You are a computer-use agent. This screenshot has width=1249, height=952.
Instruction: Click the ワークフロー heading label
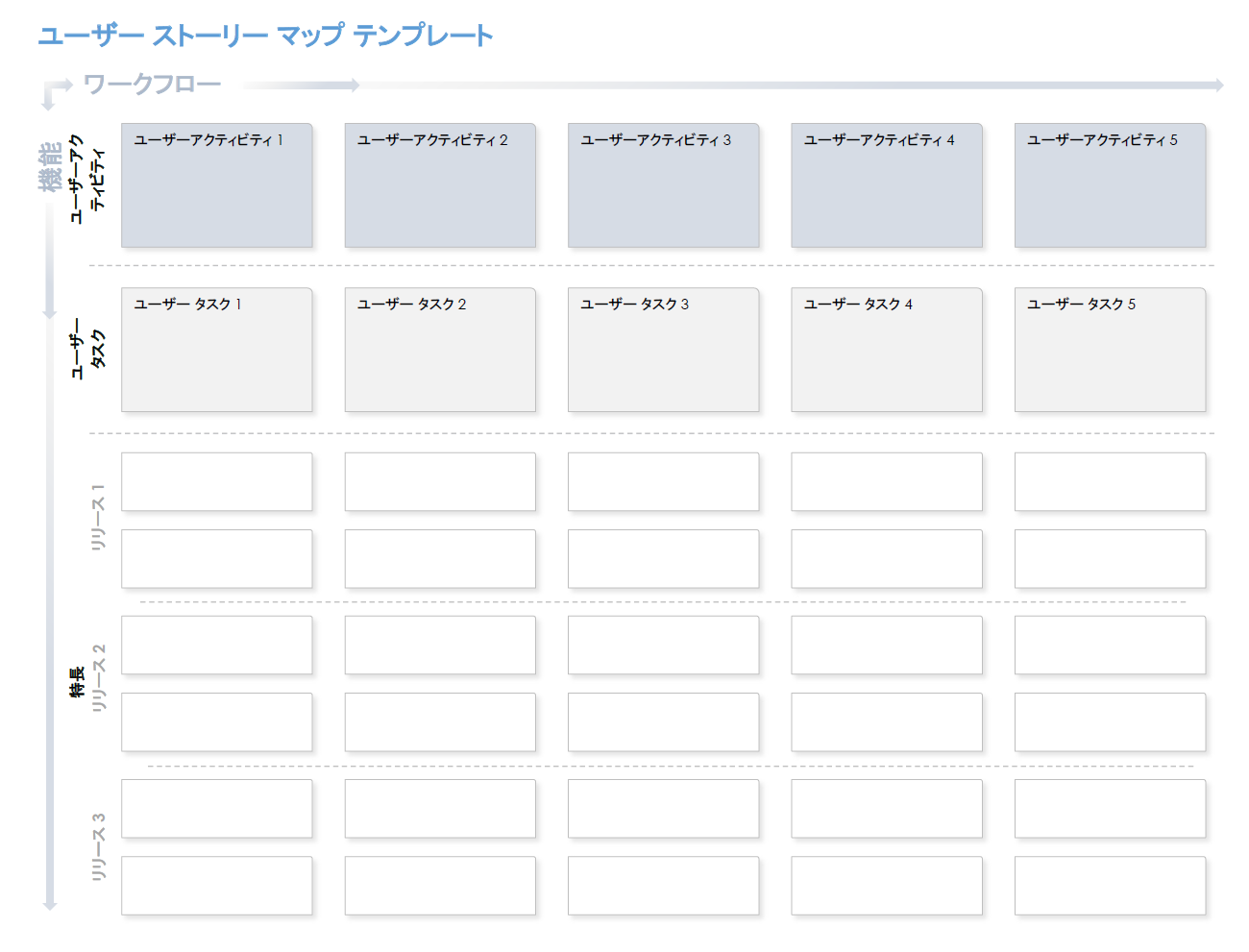[153, 85]
